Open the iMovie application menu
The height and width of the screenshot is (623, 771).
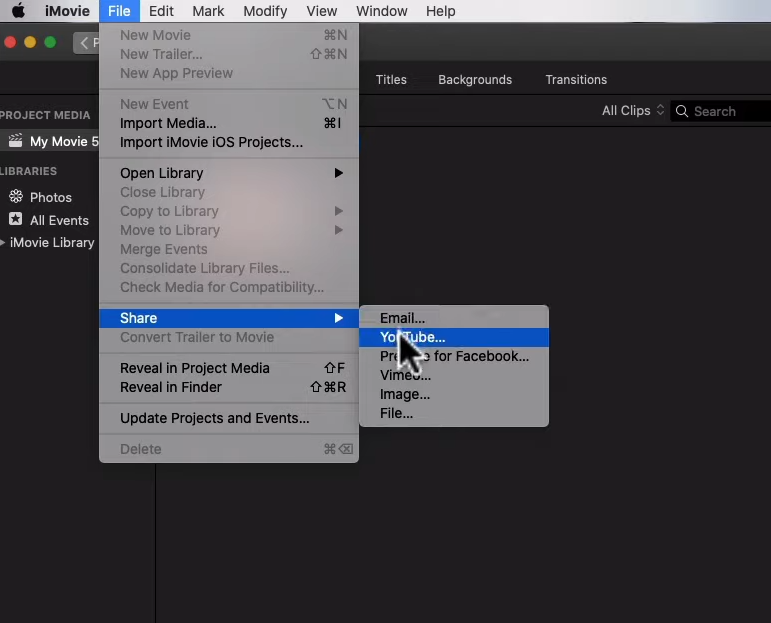tap(67, 11)
